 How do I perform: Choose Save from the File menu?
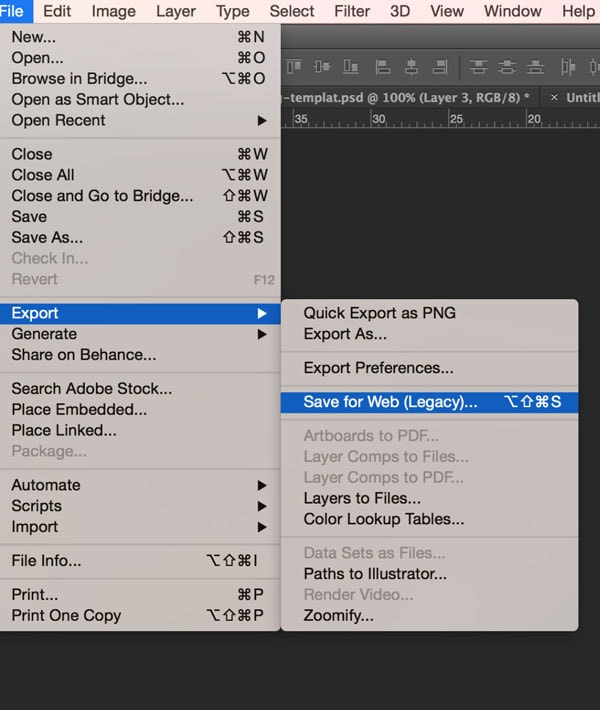click(140, 216)
